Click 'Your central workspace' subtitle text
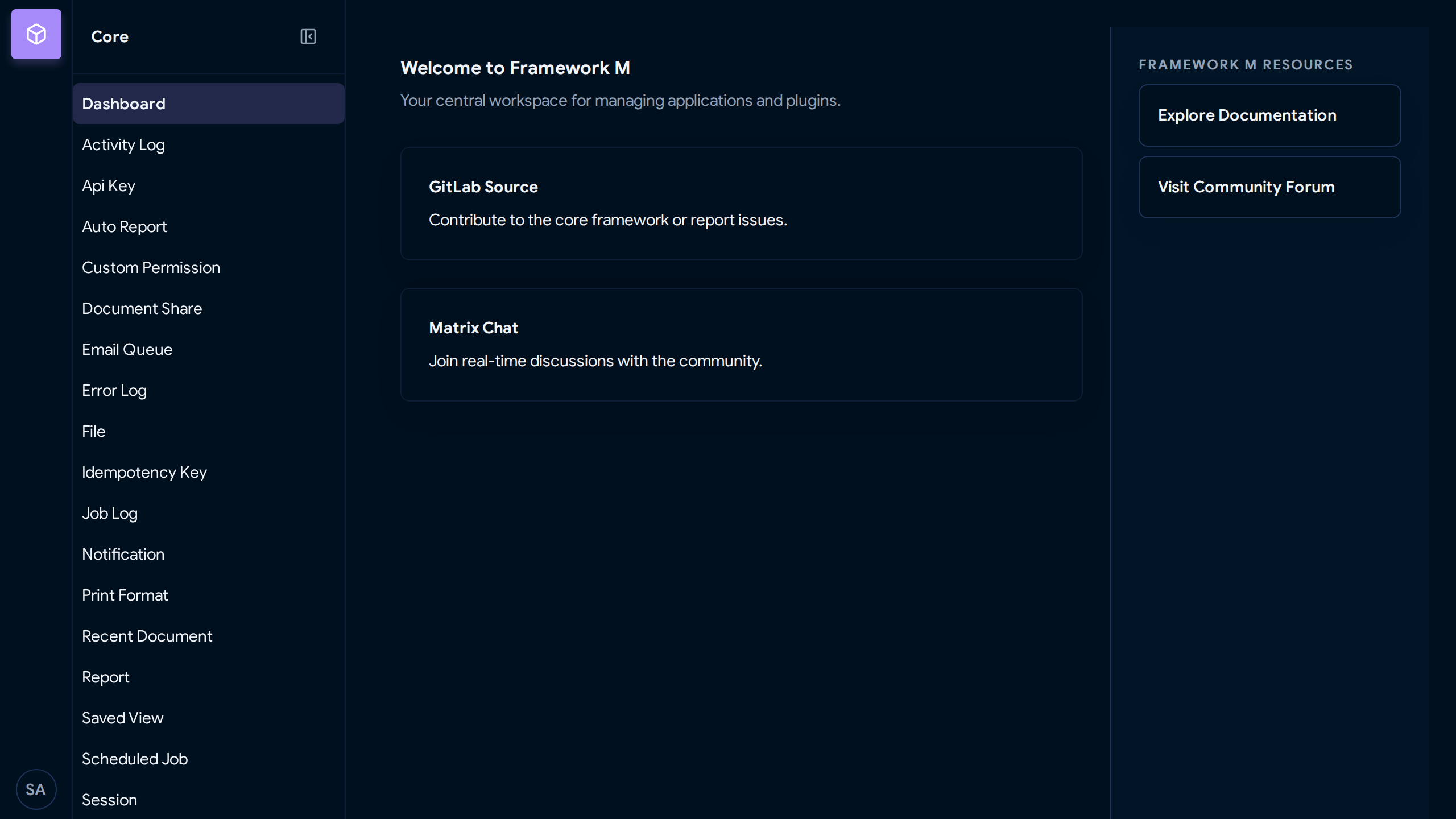Image resolution: width=1456 pixels, height=819 pixels. click(621, 101)
